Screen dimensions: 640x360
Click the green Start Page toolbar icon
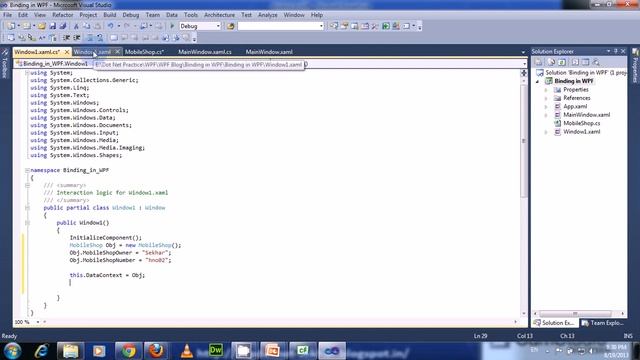pos(386,26)
